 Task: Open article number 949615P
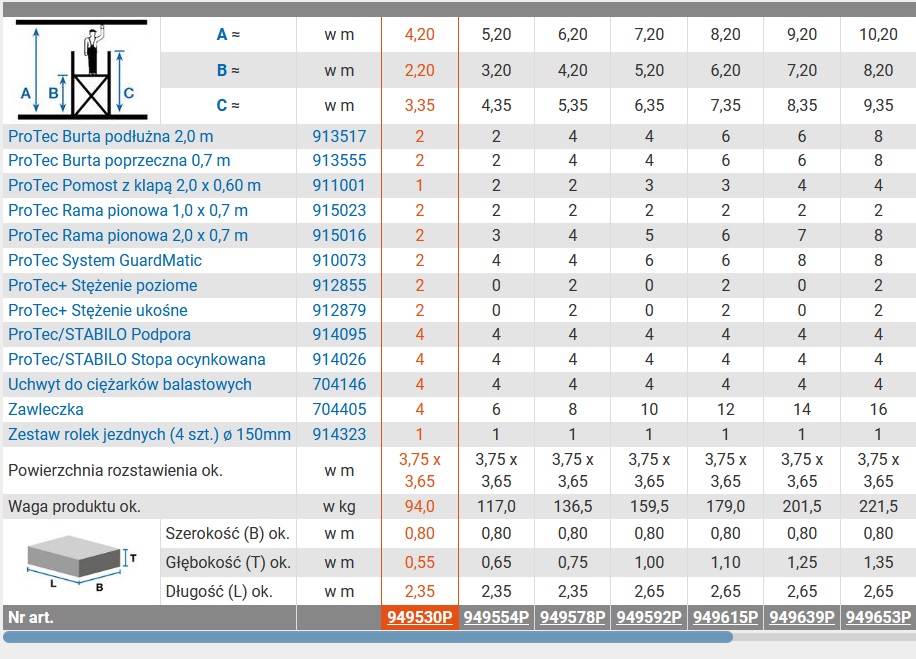(726, 618)
